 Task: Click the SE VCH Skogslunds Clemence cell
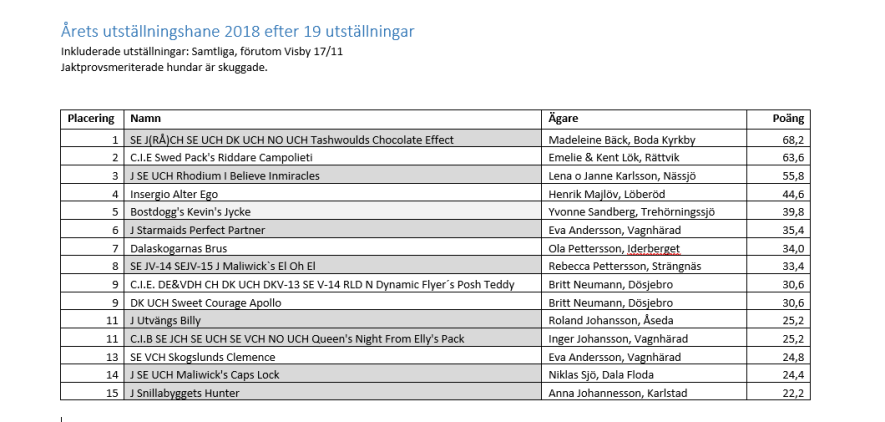(x=332, y=357)
